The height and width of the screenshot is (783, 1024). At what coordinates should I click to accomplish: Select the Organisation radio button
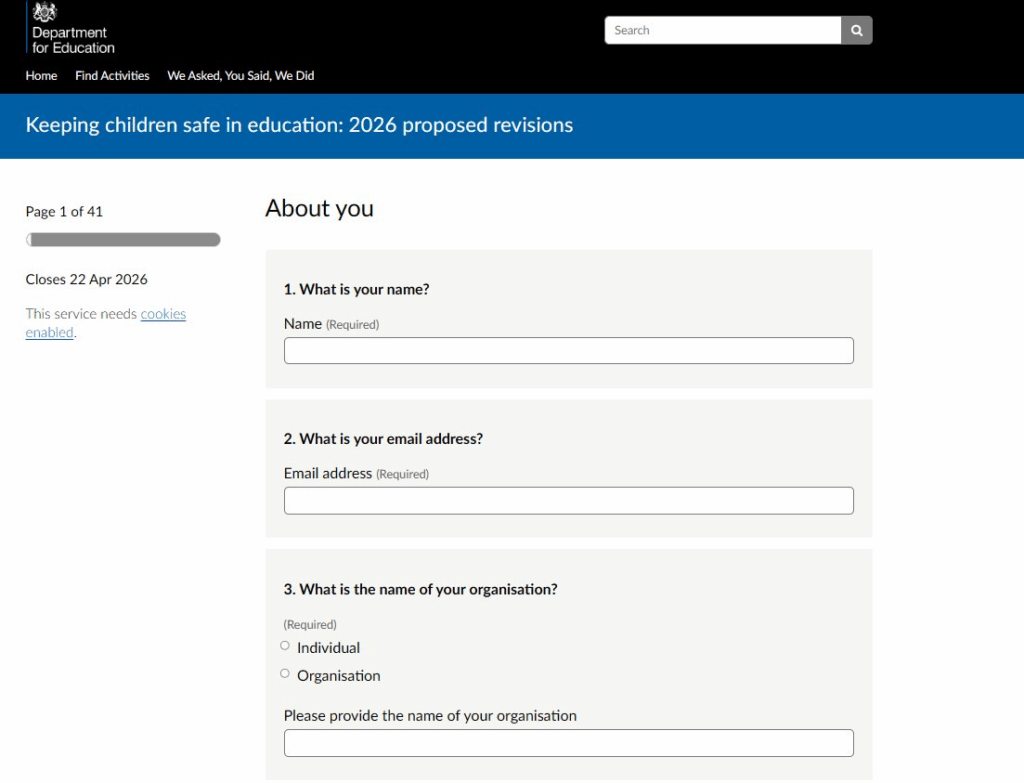click(x=285, y=674)
